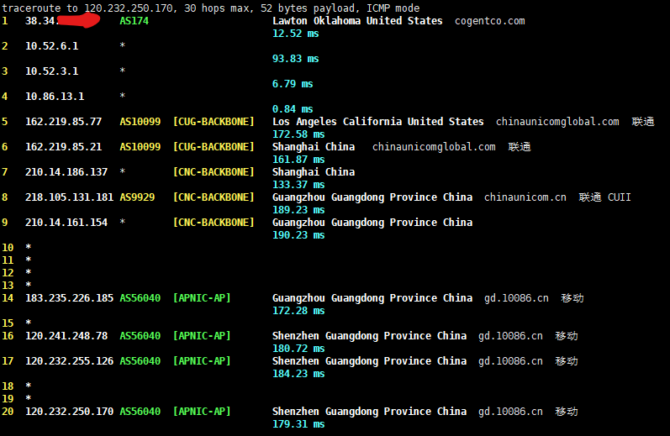Click the IP address 162.219.85.77

tap(64, 121)
